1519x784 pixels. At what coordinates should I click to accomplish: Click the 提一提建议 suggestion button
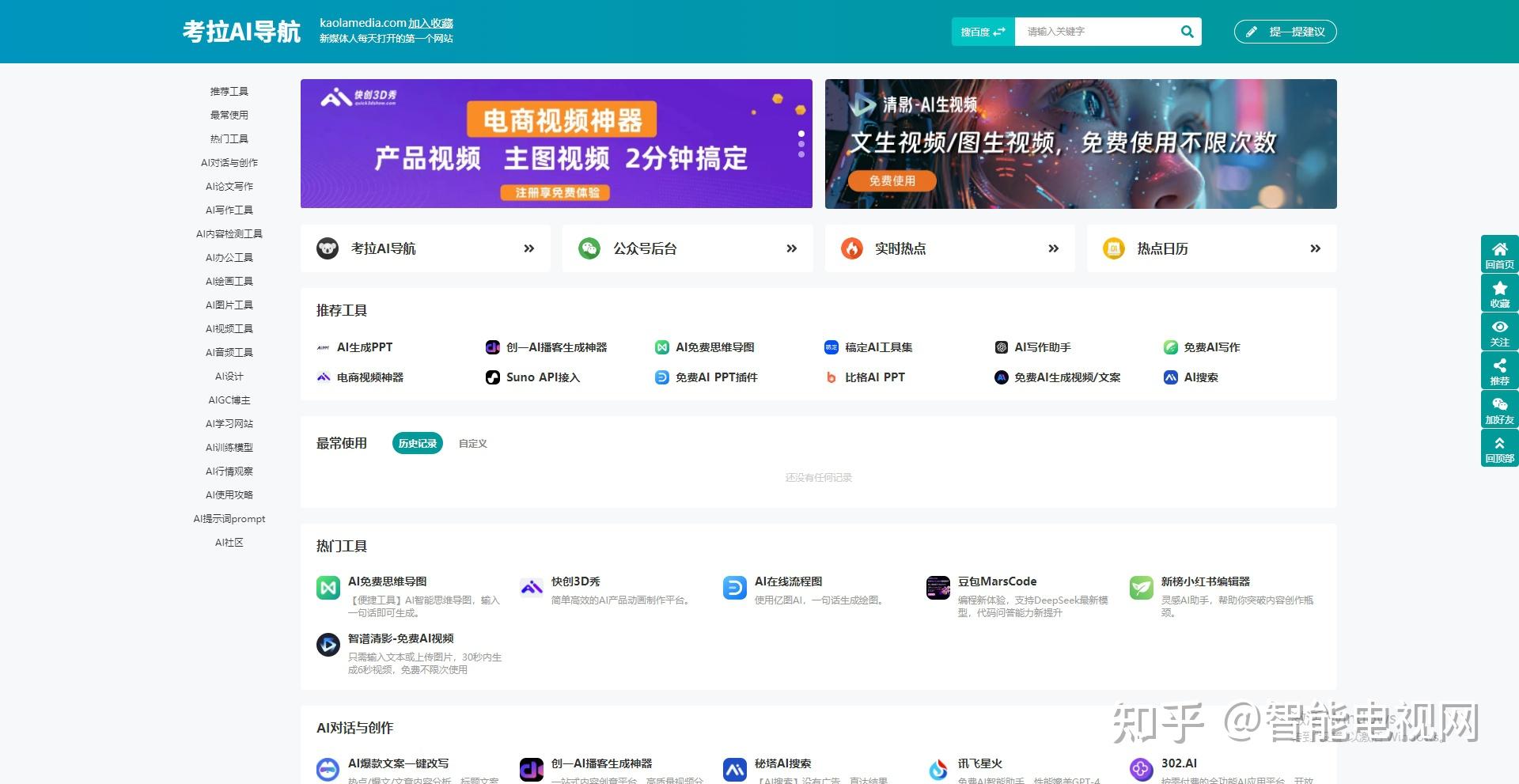tap(1285, 31)
